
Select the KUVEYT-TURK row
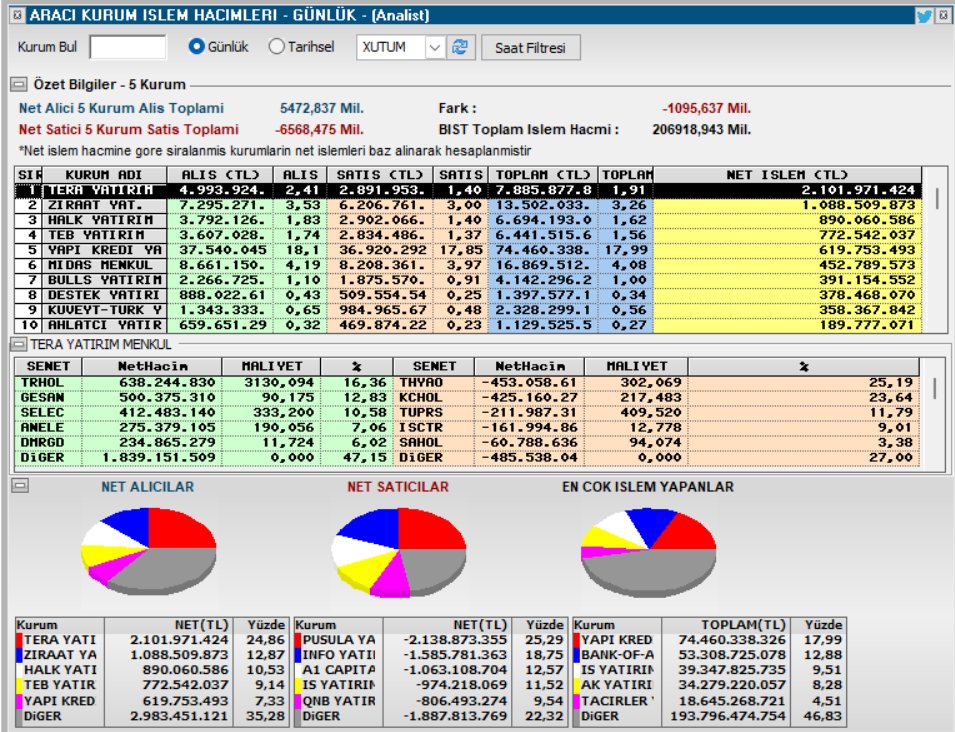(x=468, y=310)
